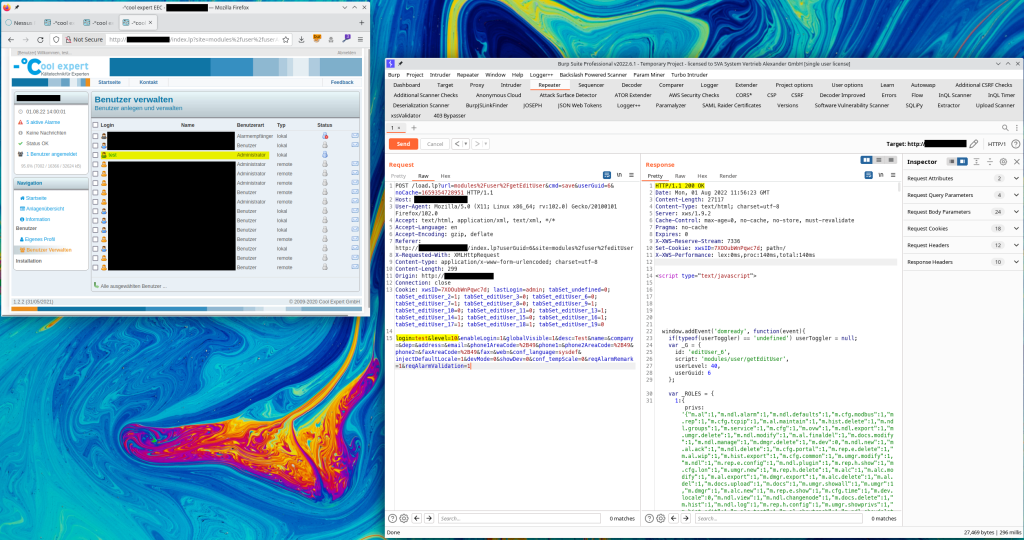Click the request panel hamburger menu icon
1024x540 pixels.
(631, 175)
